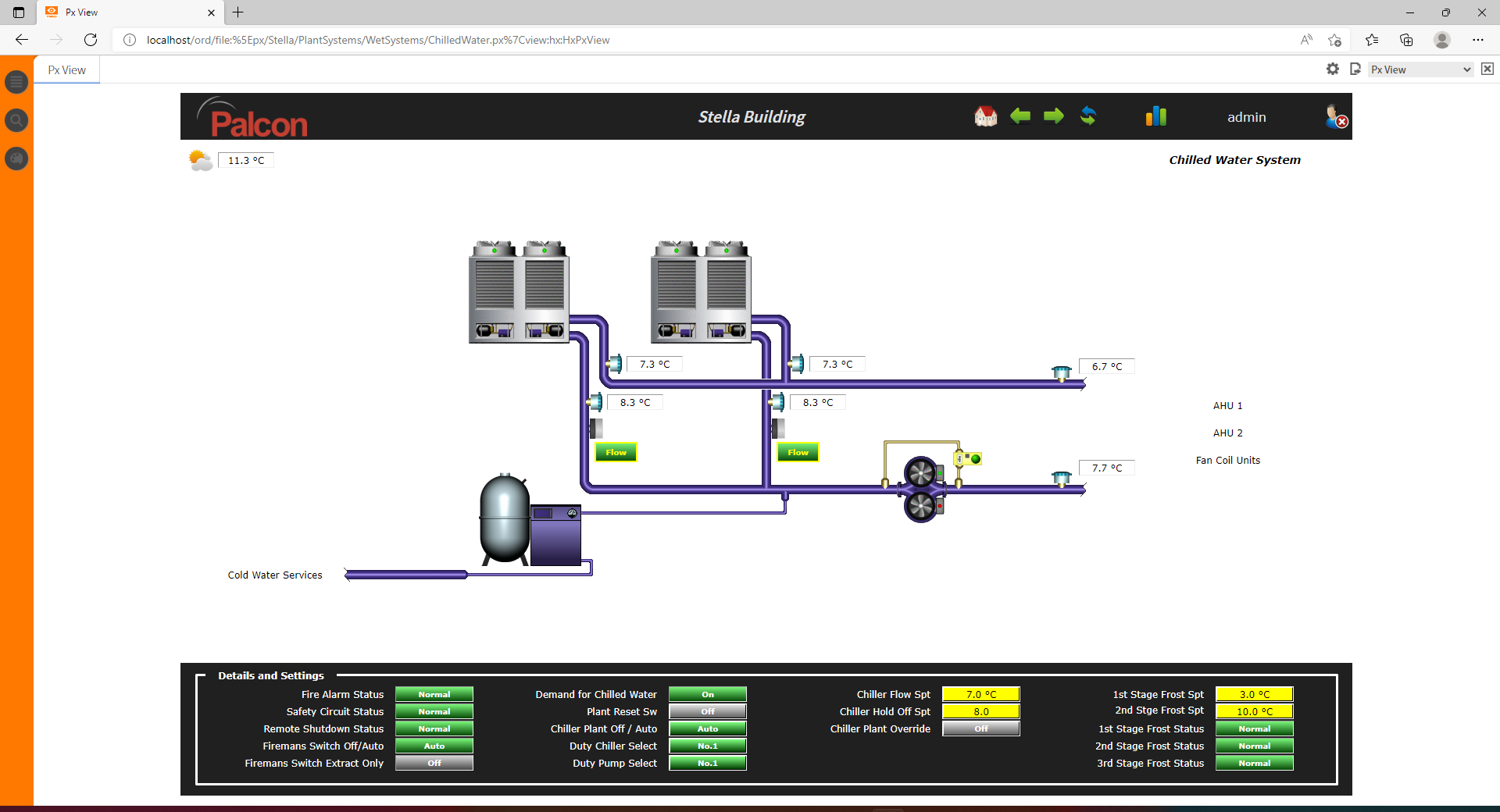Viewport: 1500px width, 812px height.
Task: Go forward using green right arrow
Action: click(x=1054, y=116)
